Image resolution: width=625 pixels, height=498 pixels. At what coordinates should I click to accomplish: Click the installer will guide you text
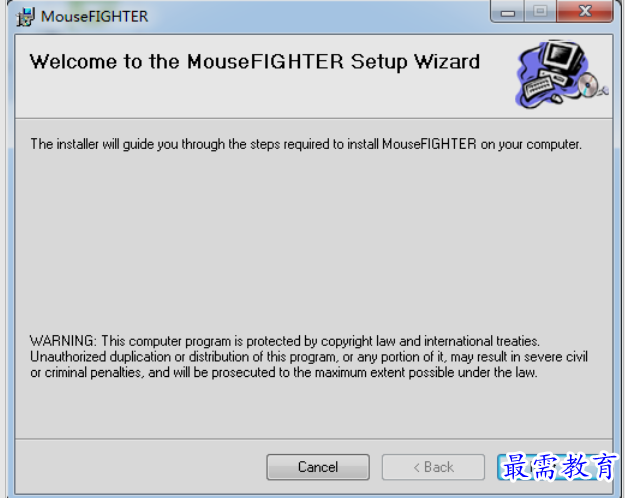306,144
